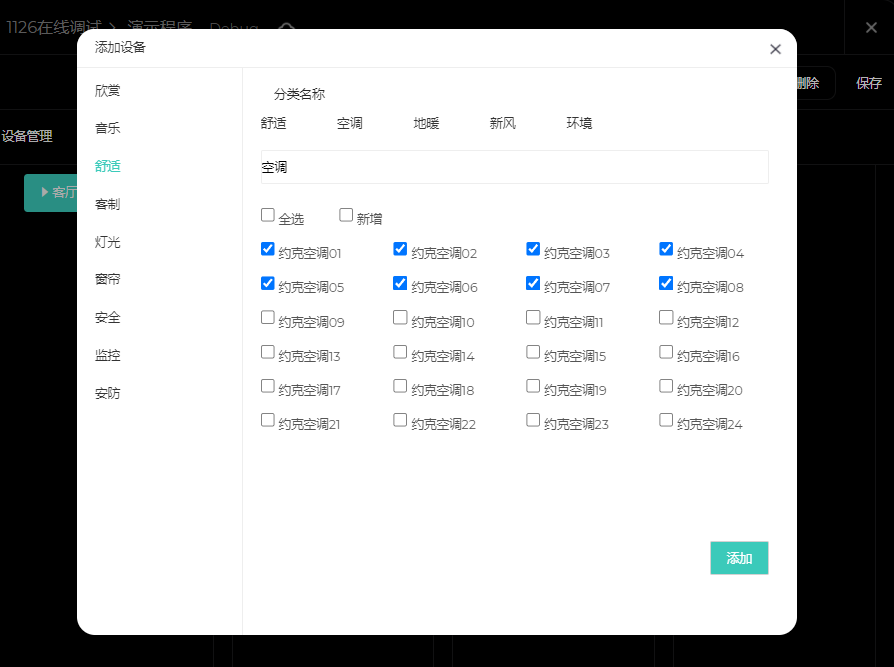Uncheck 约克空调07
This screenshot has height=667, width=894.
coord(533,283)
